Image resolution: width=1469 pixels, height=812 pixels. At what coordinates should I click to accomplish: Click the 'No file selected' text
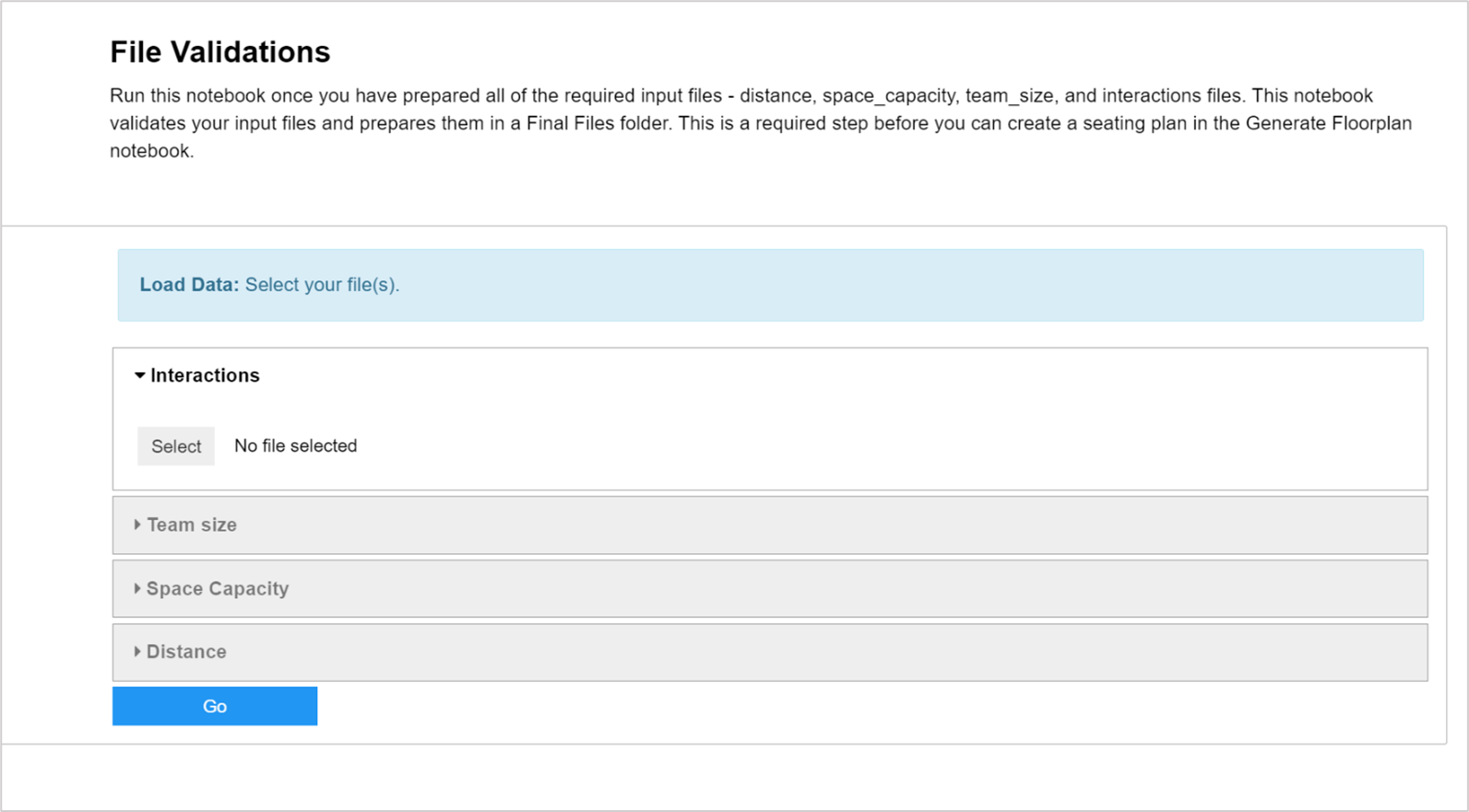(x=295, y=446)
